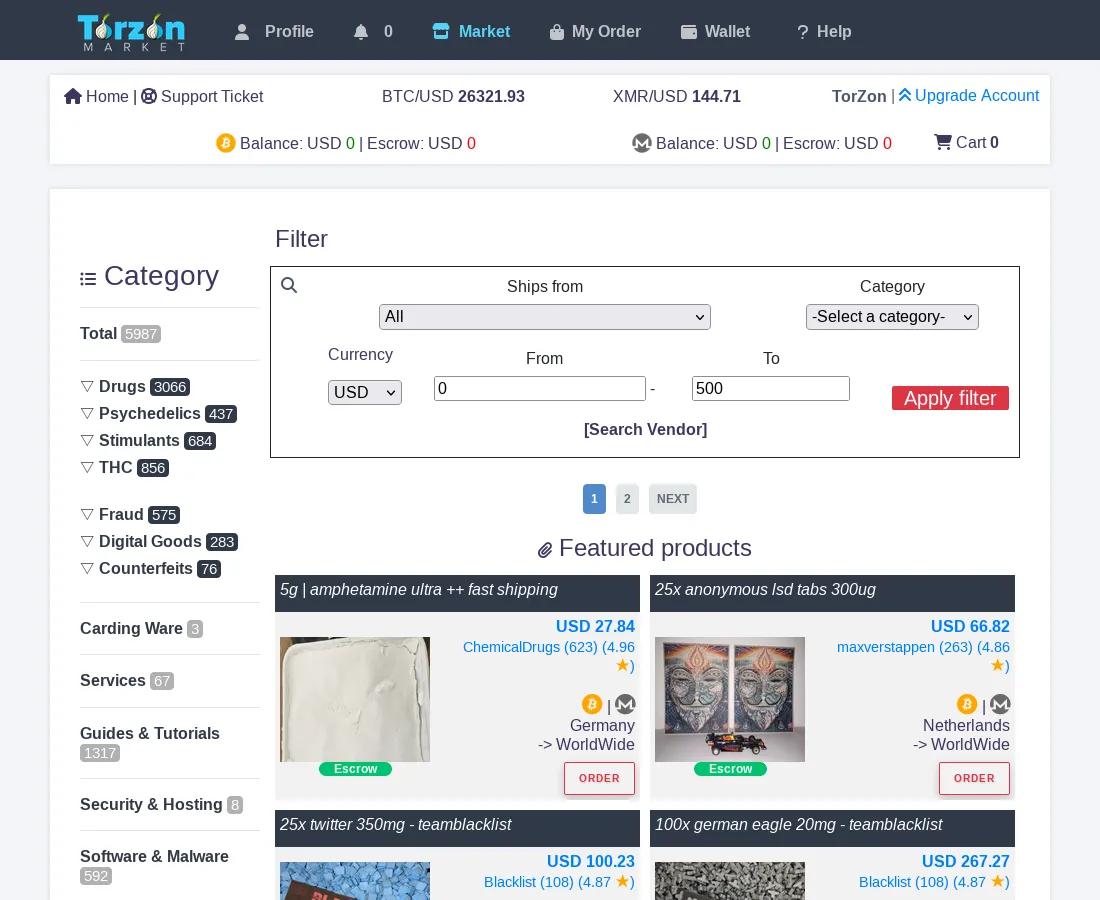The image size is (1100, 900).
Task: Open the masked artwork product thumbnail
Action: (x=730, y=699)
